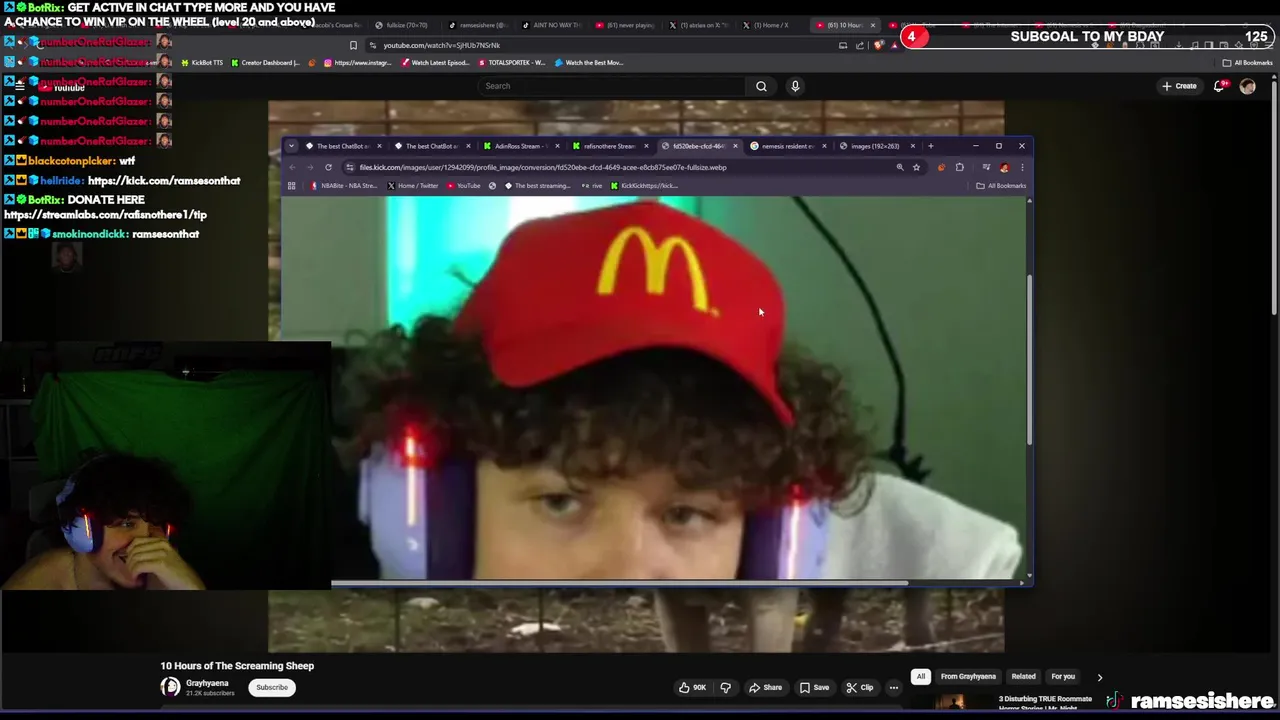Viewport: 1280px width, 720px height.
Task: Switch to the fullsize (70×70) tab
Action: (402, 25)
